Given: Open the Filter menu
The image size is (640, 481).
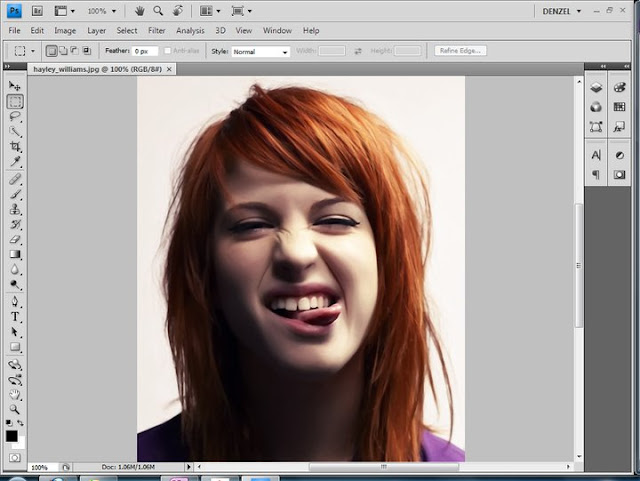Looking at the screenshot, I should pyautogui.click(x=156, y=31).
